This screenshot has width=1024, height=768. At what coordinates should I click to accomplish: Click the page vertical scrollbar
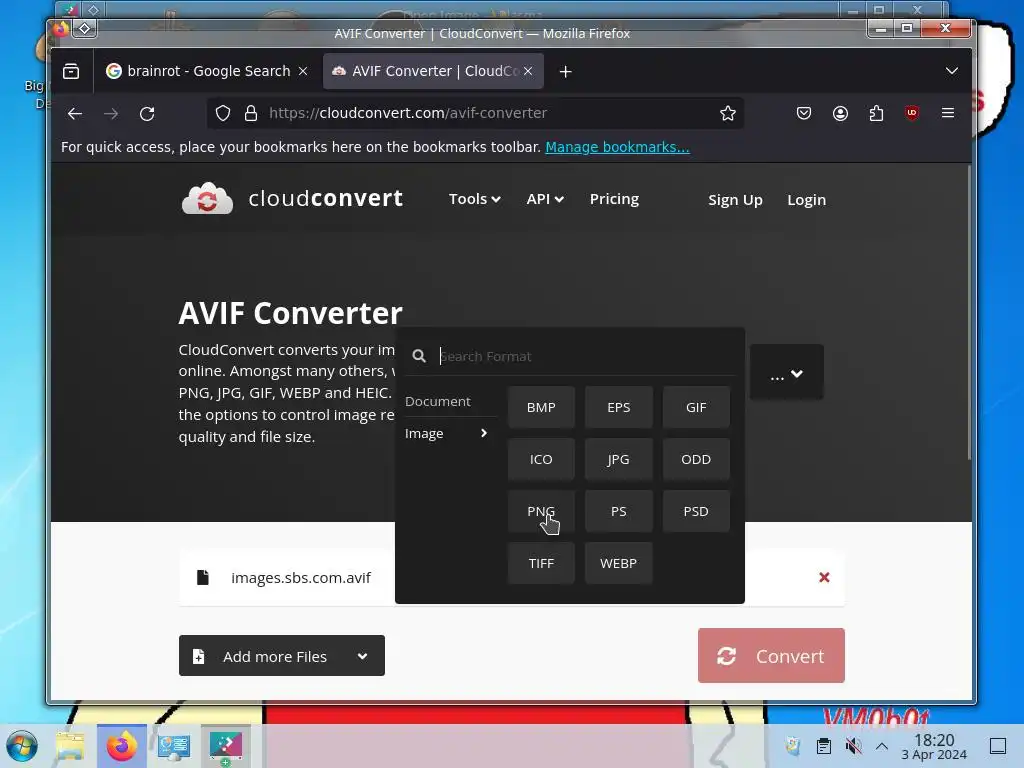tap(969, 313)
